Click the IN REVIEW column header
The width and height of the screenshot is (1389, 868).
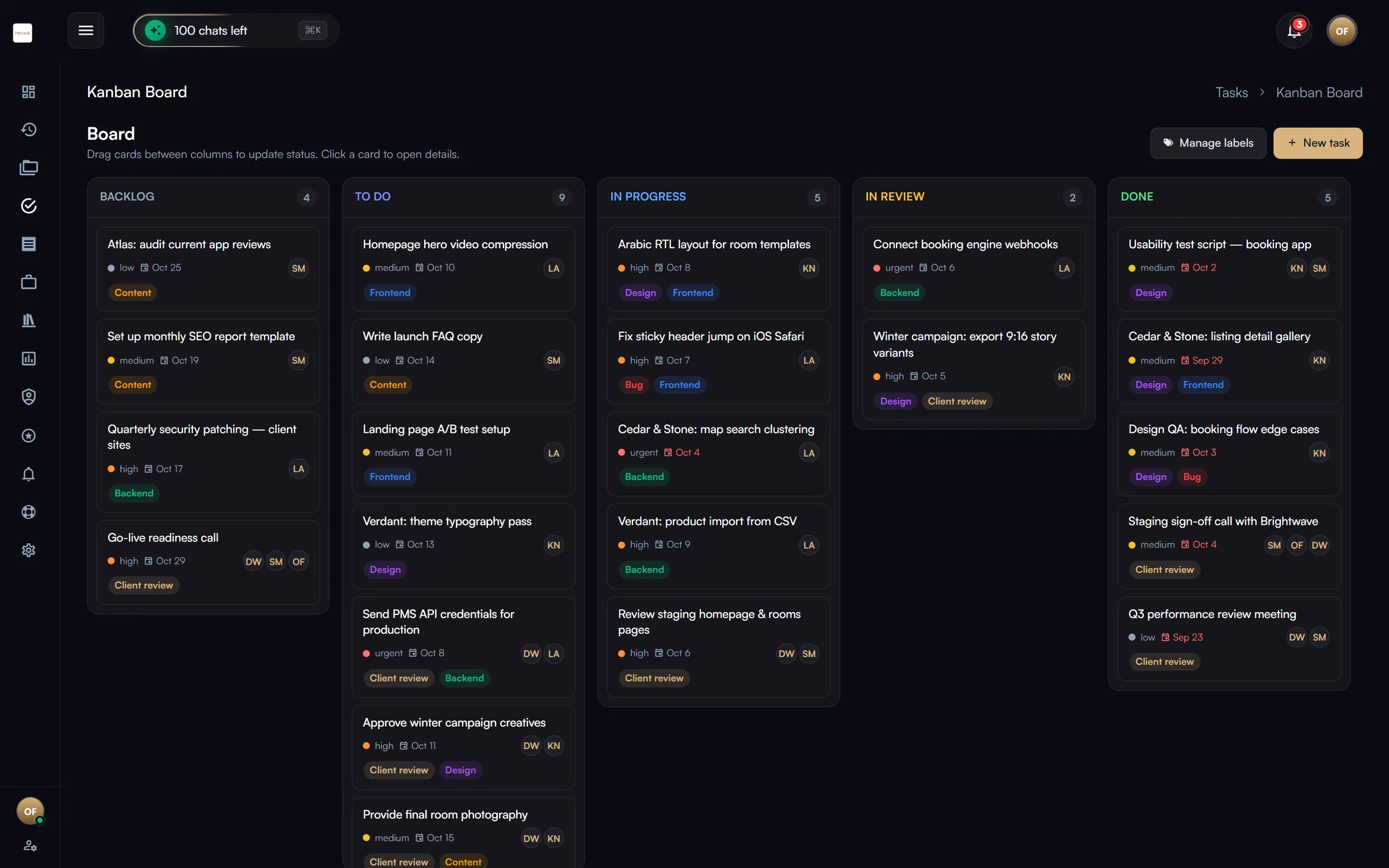[x=894, y=197]
